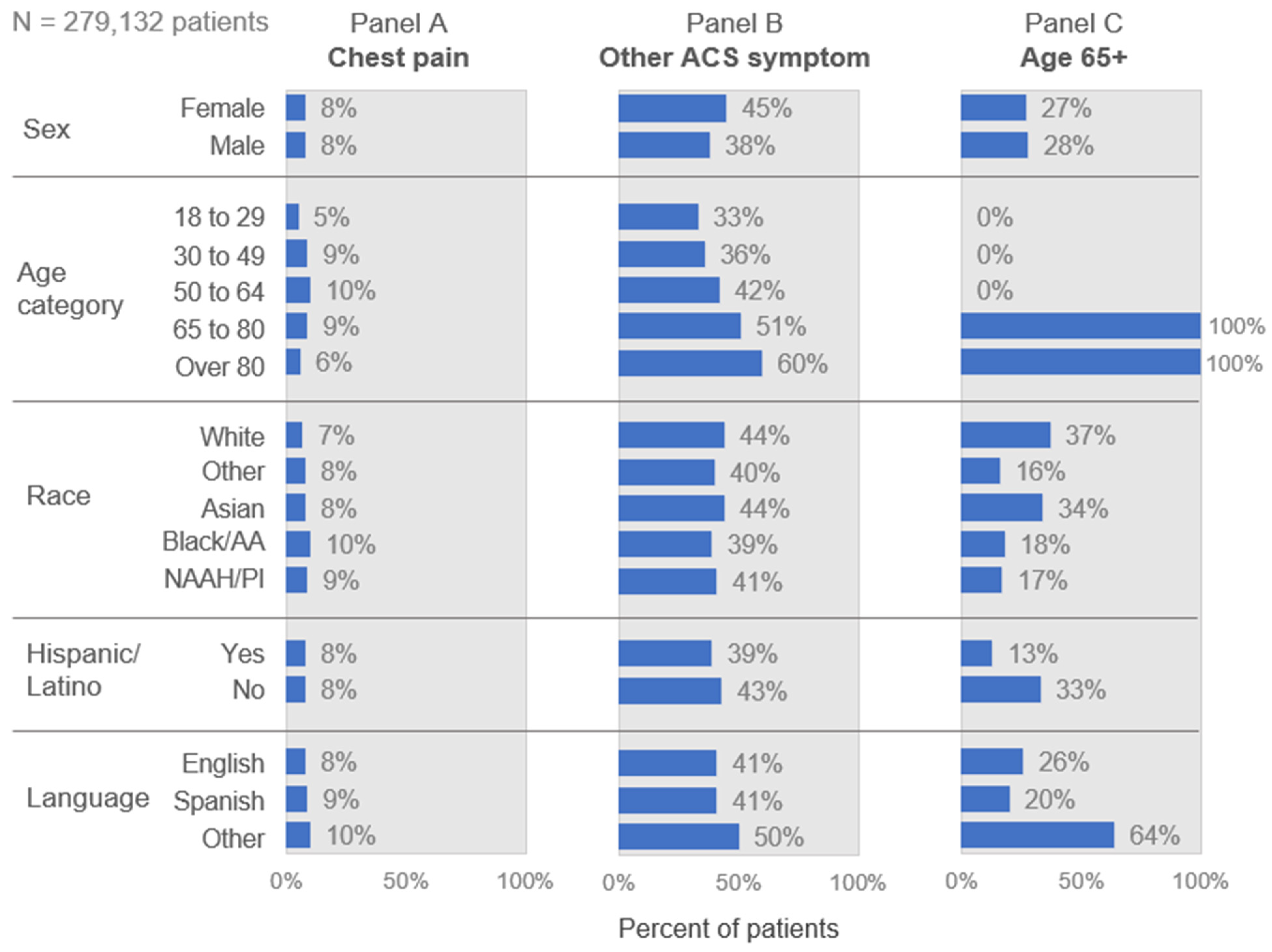Click the Hispanic/Latino group label
This screenshot has height=952, width=1272.
click(83, 670)
